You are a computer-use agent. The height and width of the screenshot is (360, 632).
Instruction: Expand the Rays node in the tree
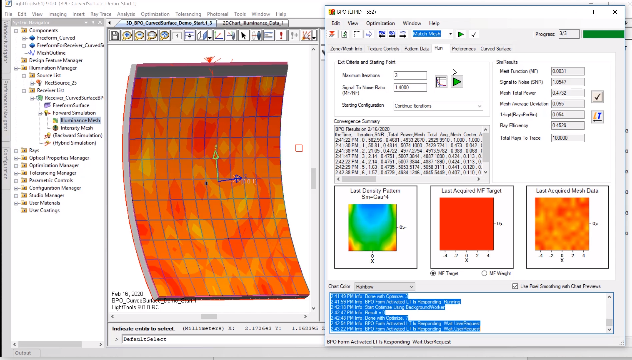(x=16, y=150)
